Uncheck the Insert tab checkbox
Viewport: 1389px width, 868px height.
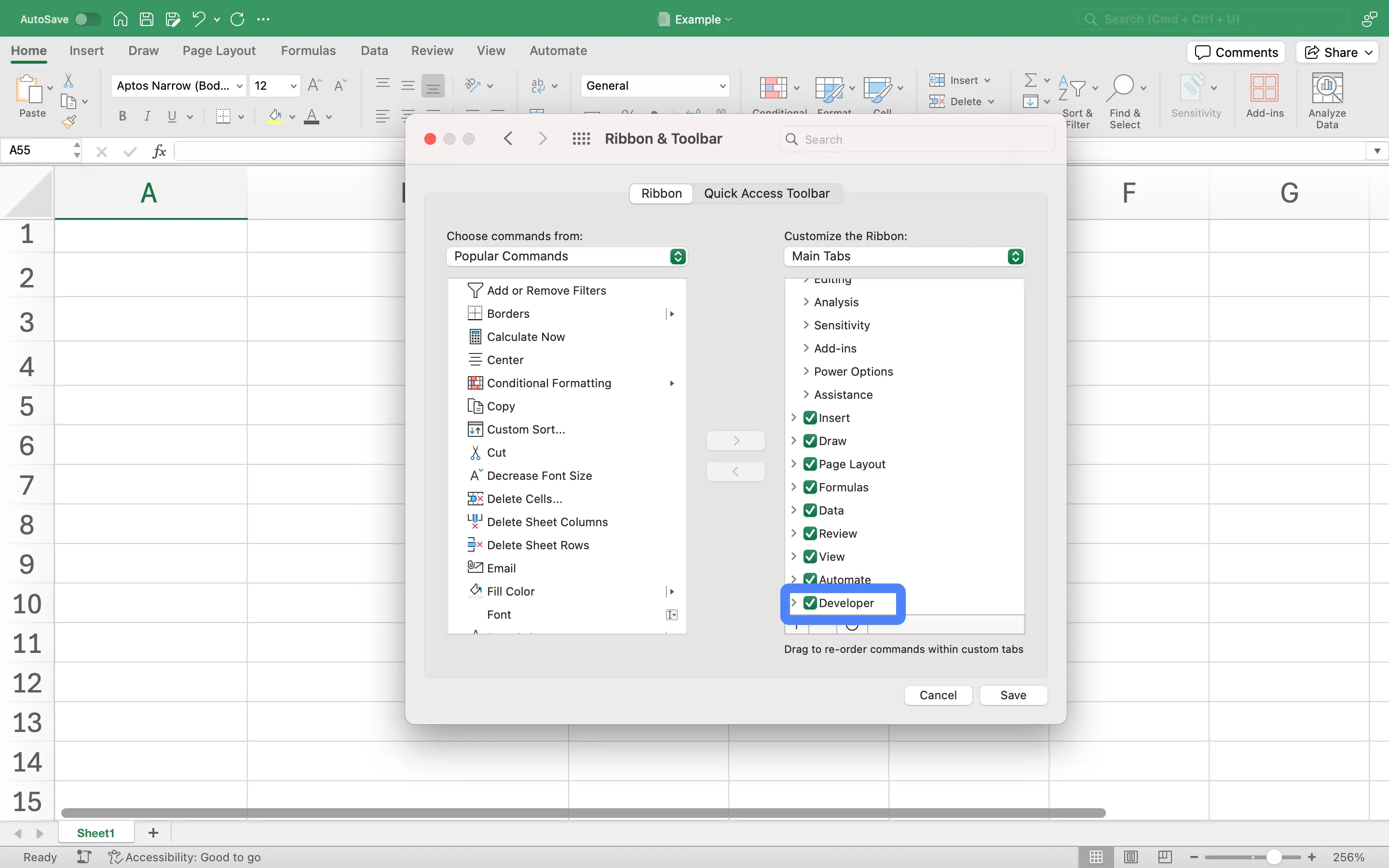click(810, 418)
